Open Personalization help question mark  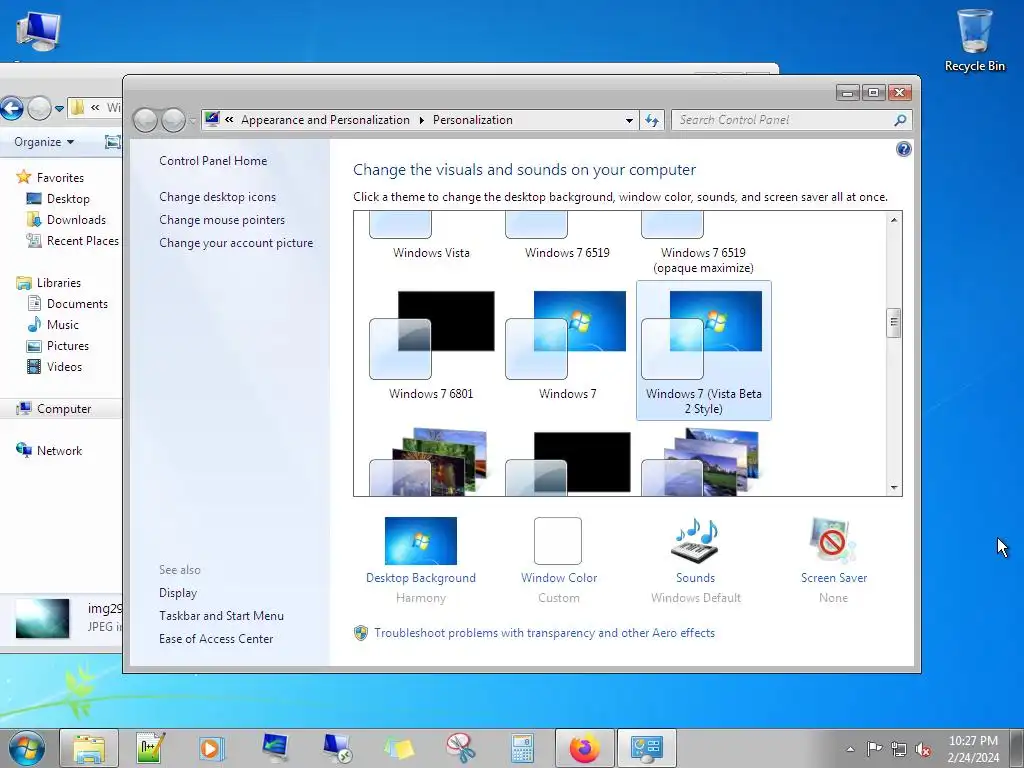[903, 150]
